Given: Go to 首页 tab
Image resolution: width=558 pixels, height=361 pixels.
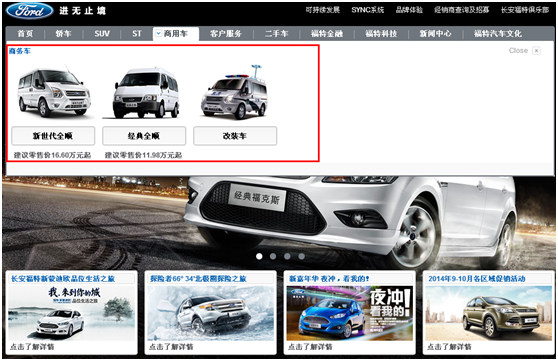Looking at the screenshot, I should 25,34.
